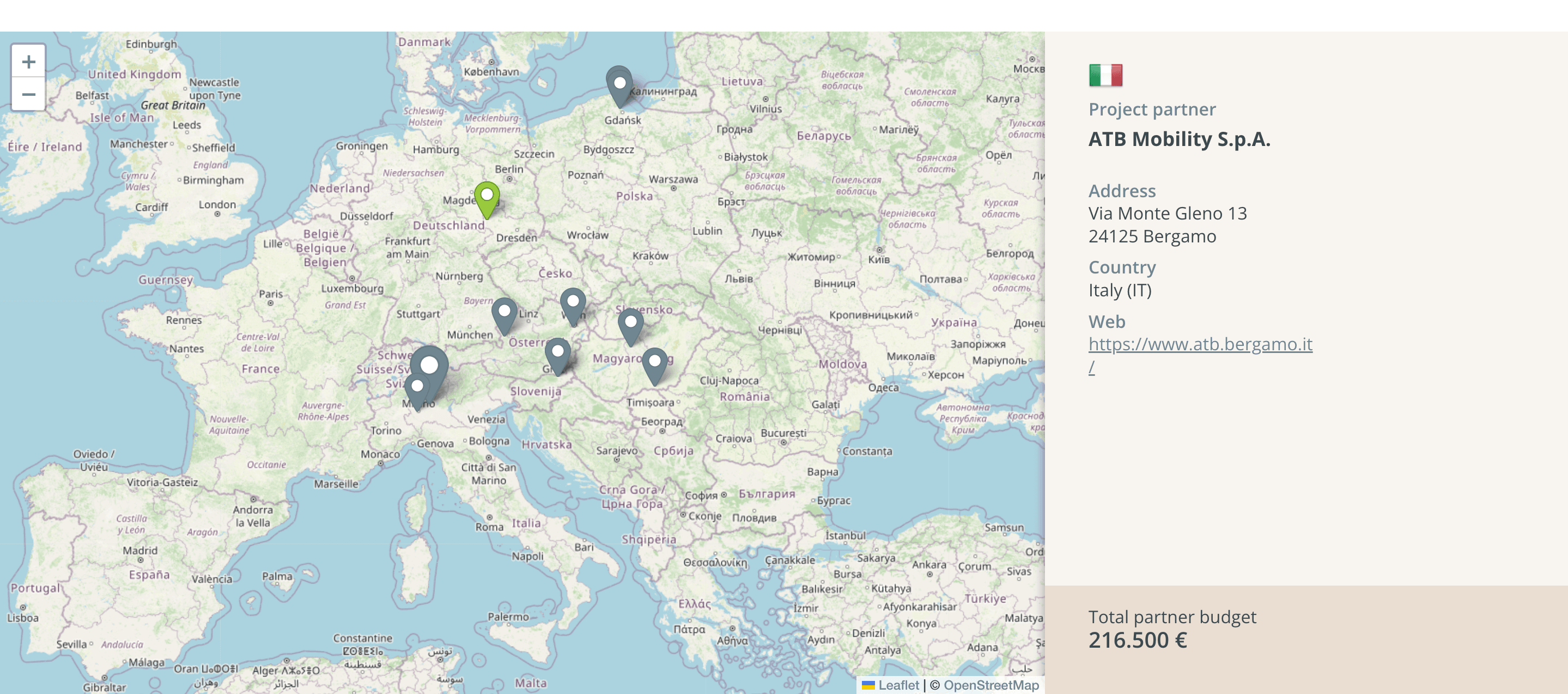Open the atb.bergamo.it website link
The width and height of the screenshot is (1568, 694).
(1200, 345)
